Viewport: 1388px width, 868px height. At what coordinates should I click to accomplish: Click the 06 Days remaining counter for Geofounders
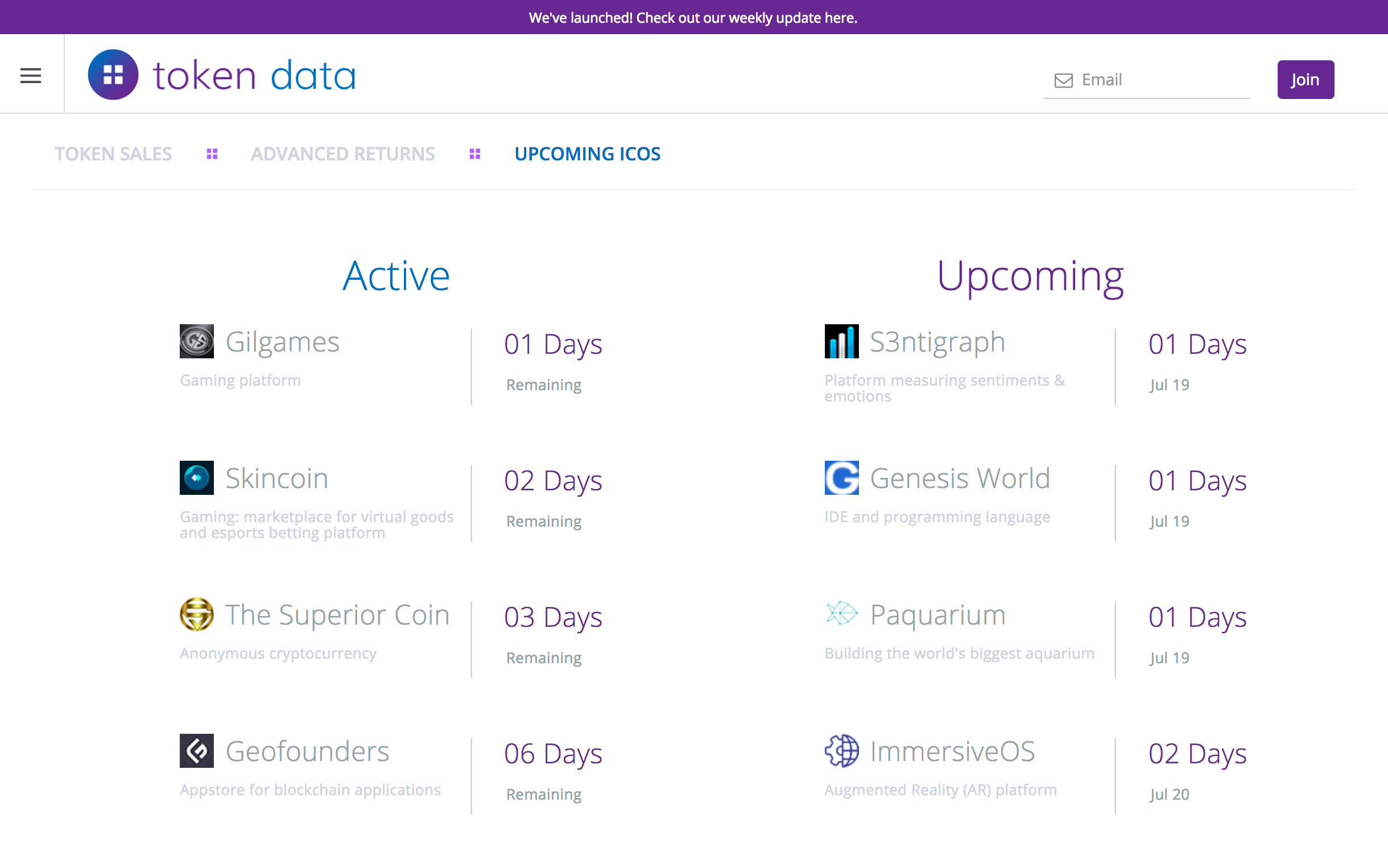552,754
